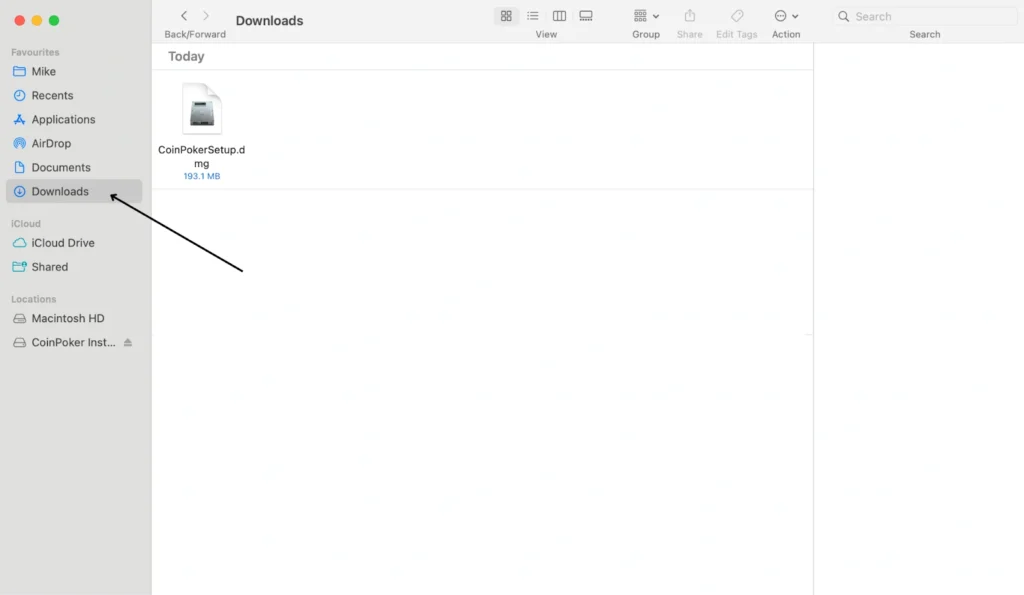Select iCloud Drive in sidebar
Viewport: 1024px width, 595px height.
(x=62, y=243)
